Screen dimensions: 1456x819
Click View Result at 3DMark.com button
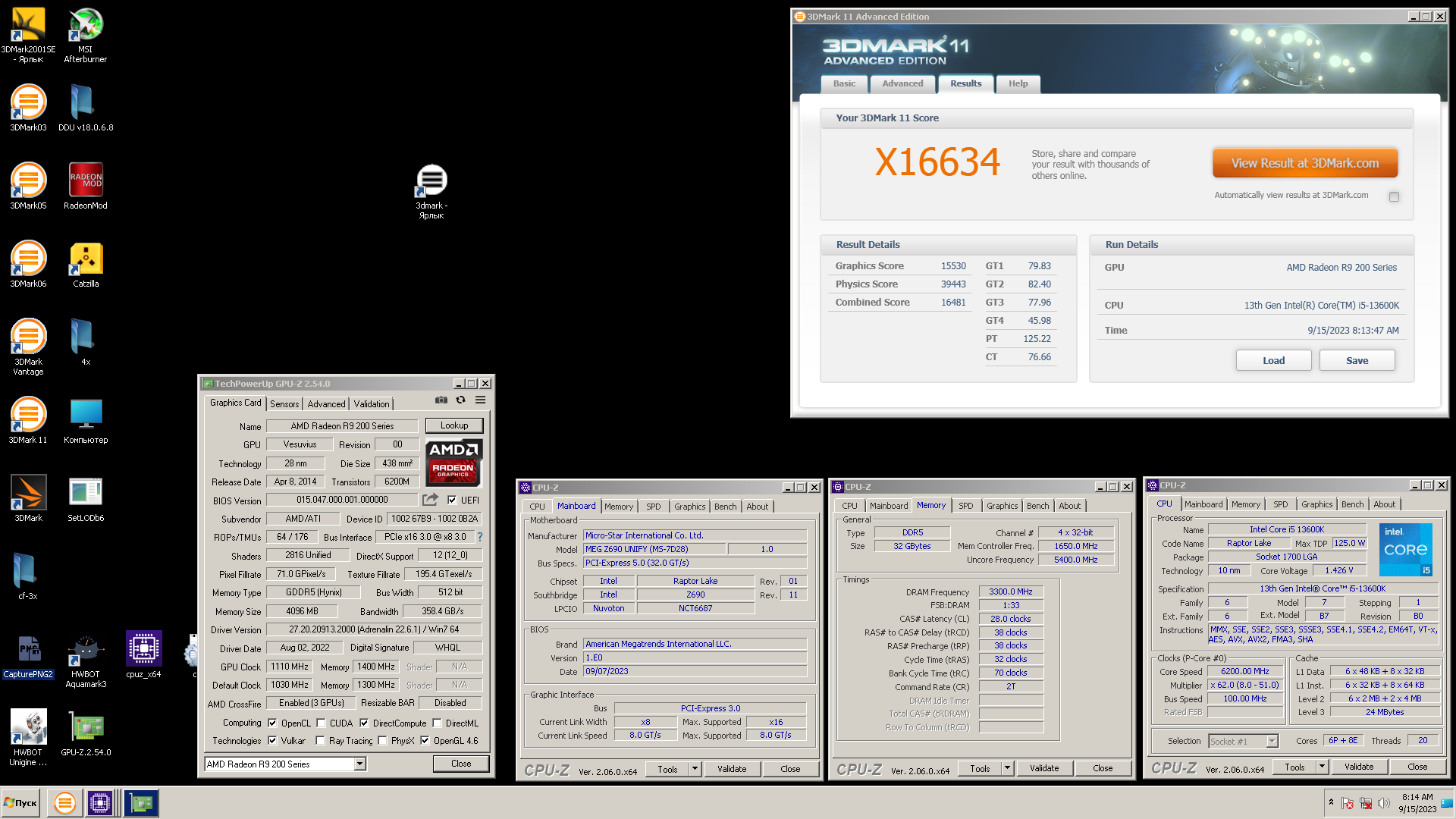point(1304,163)
